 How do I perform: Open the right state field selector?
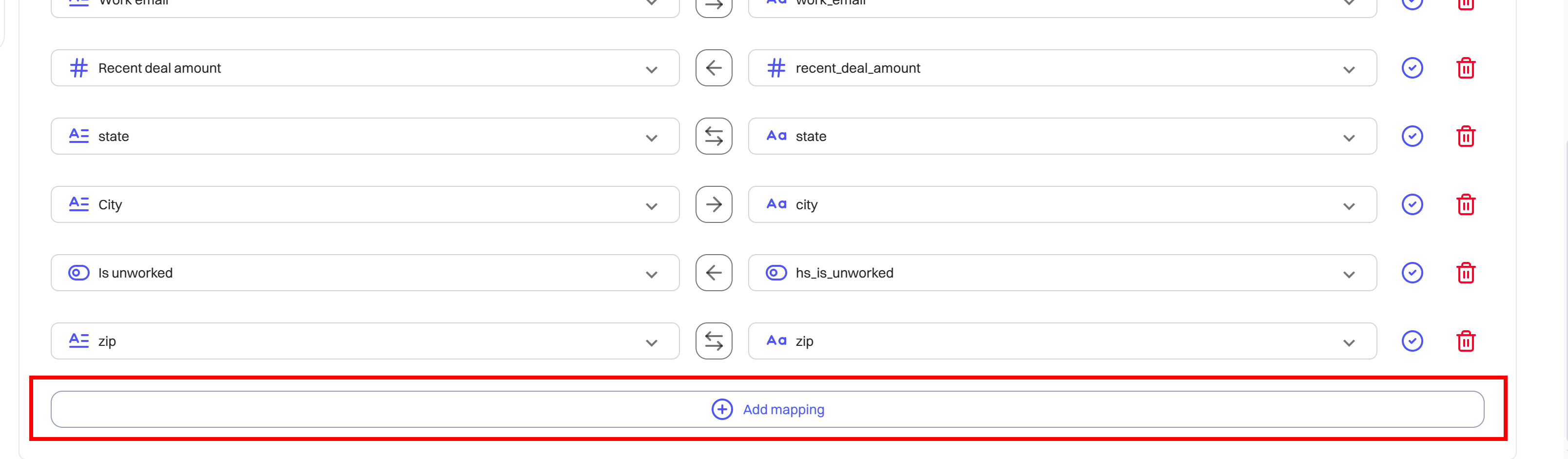point(1062,137)
